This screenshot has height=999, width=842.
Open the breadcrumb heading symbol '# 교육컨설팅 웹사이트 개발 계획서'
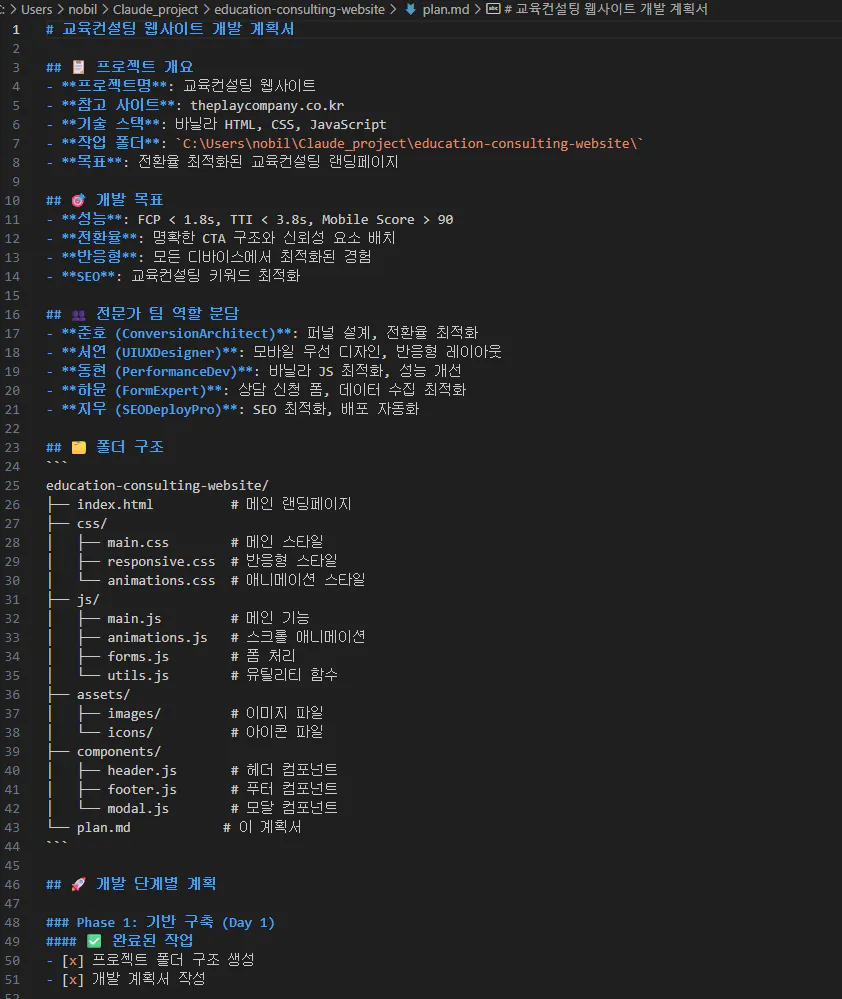[606, 9]
